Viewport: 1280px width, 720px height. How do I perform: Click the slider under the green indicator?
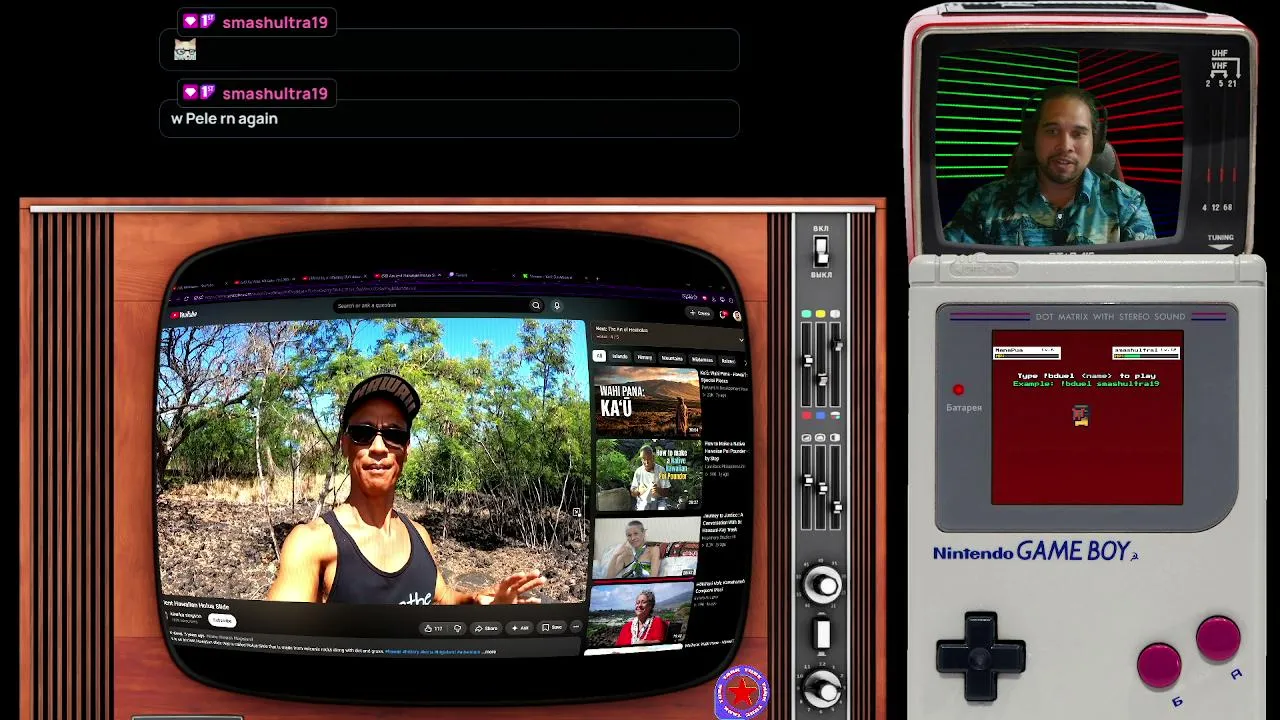(807, 362)
